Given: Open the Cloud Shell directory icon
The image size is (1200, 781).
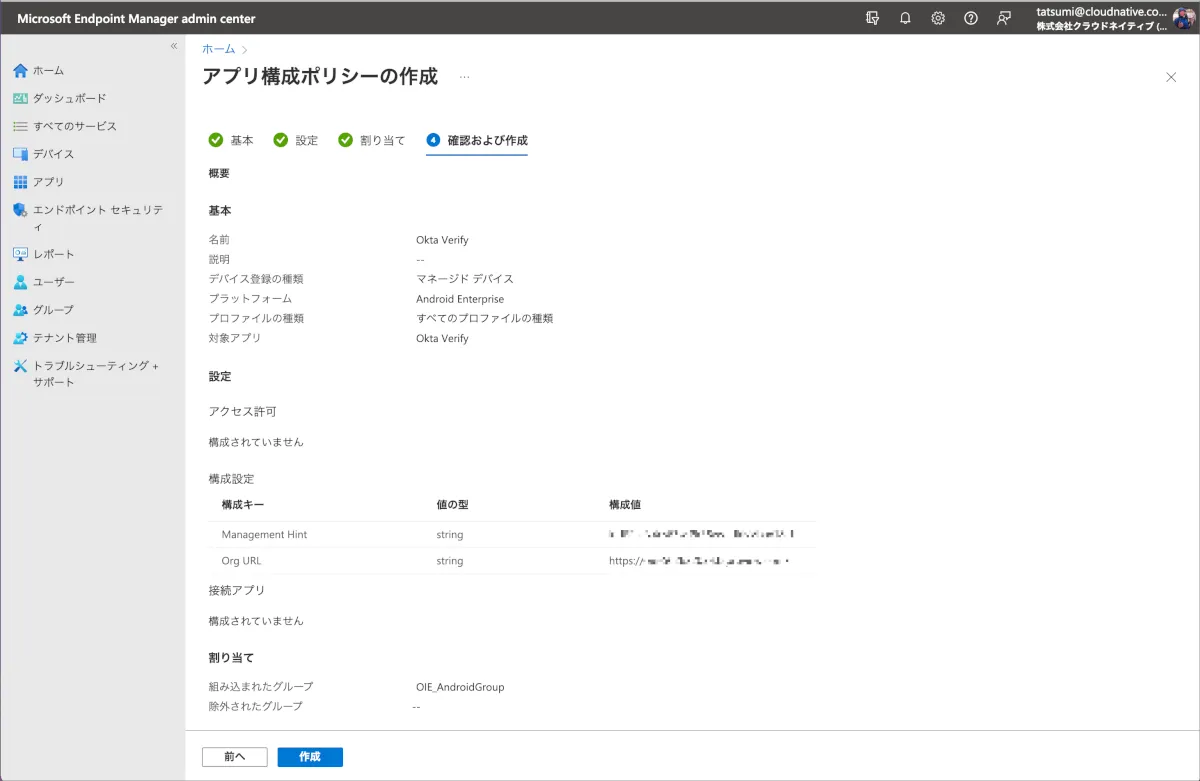Looking at the screenshot, I should (873, 18).
